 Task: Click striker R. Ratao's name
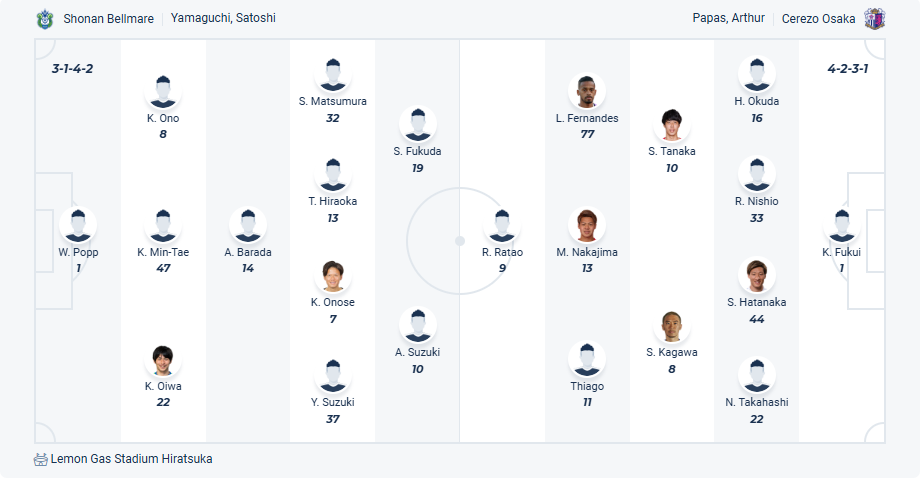[502, 252]
